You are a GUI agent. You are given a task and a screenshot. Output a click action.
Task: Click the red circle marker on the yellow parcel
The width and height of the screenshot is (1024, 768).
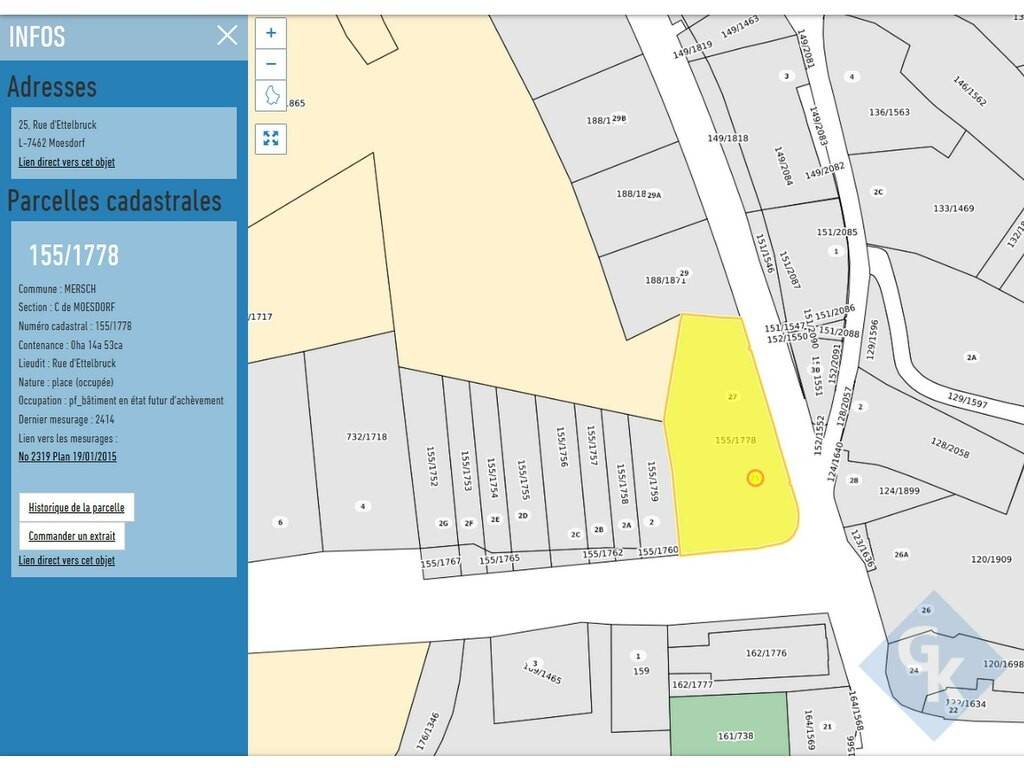[x=755, y=478]
